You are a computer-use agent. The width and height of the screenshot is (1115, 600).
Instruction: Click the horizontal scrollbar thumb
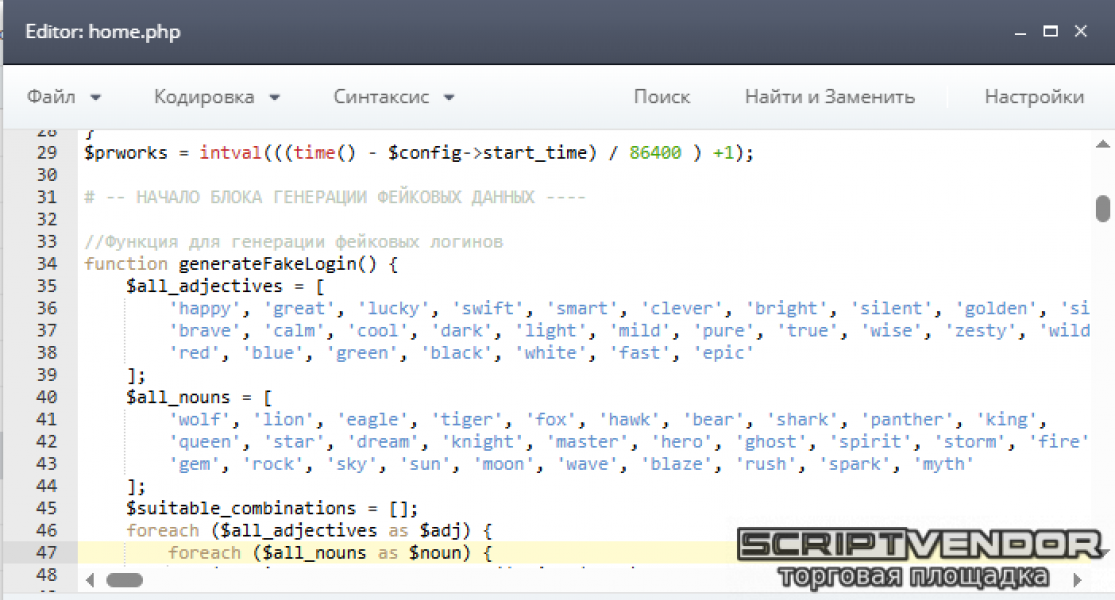(x=126, y=579)
